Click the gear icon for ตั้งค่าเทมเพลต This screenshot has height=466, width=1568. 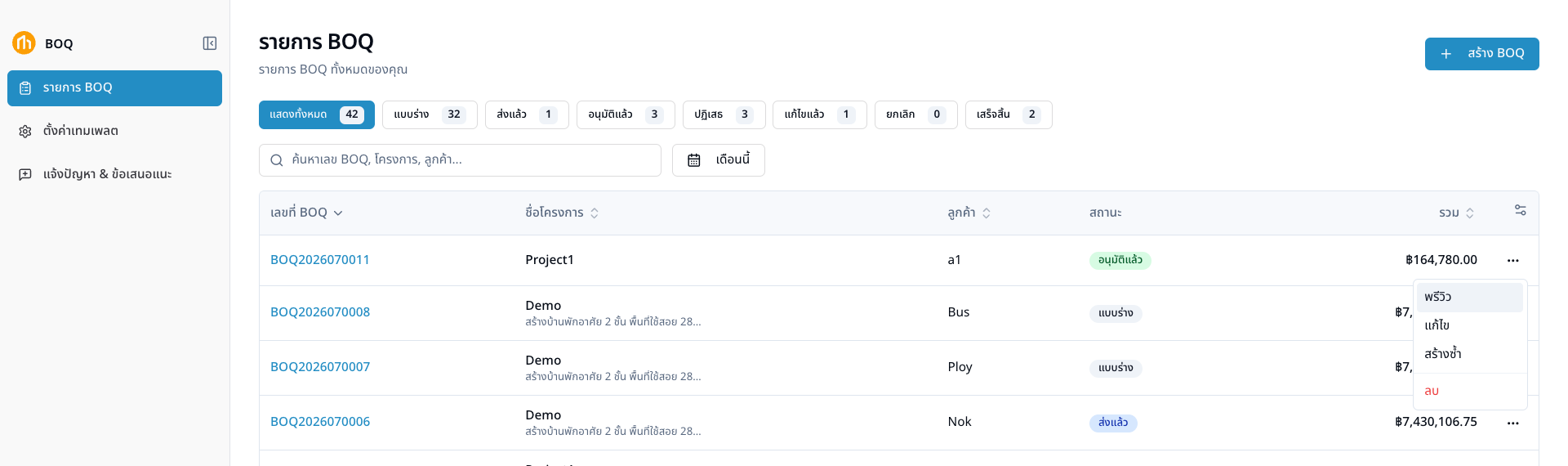pos(25,132)
